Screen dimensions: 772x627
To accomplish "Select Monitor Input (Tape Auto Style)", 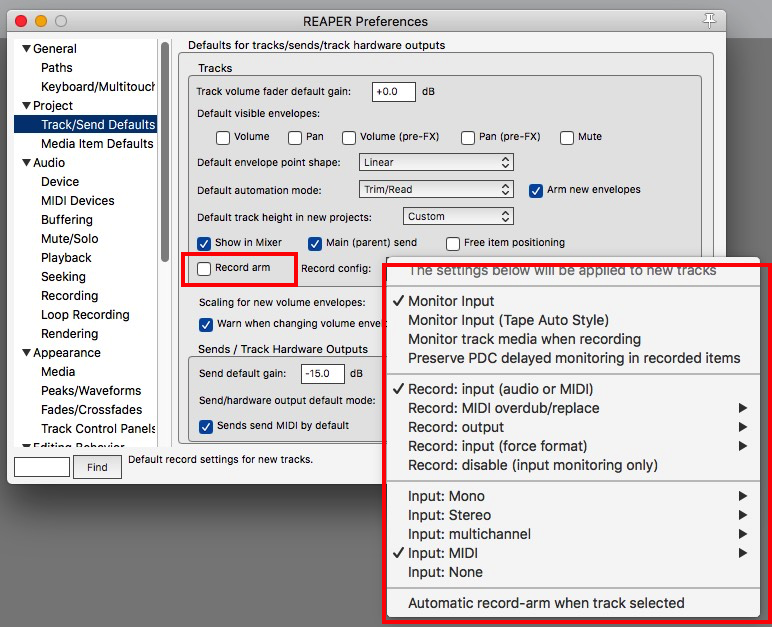I will (574, 320).
